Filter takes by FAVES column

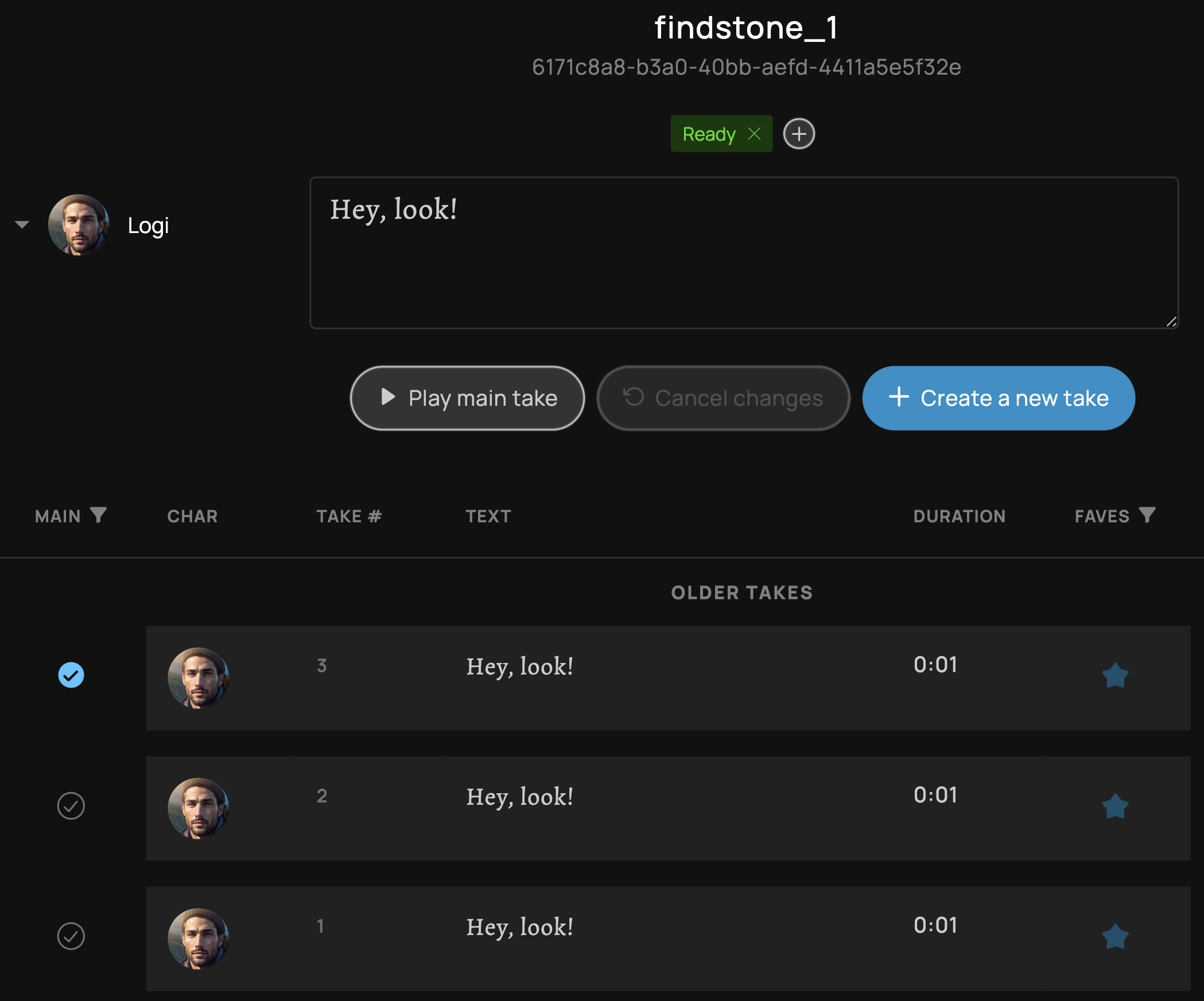pos(1148,516)
